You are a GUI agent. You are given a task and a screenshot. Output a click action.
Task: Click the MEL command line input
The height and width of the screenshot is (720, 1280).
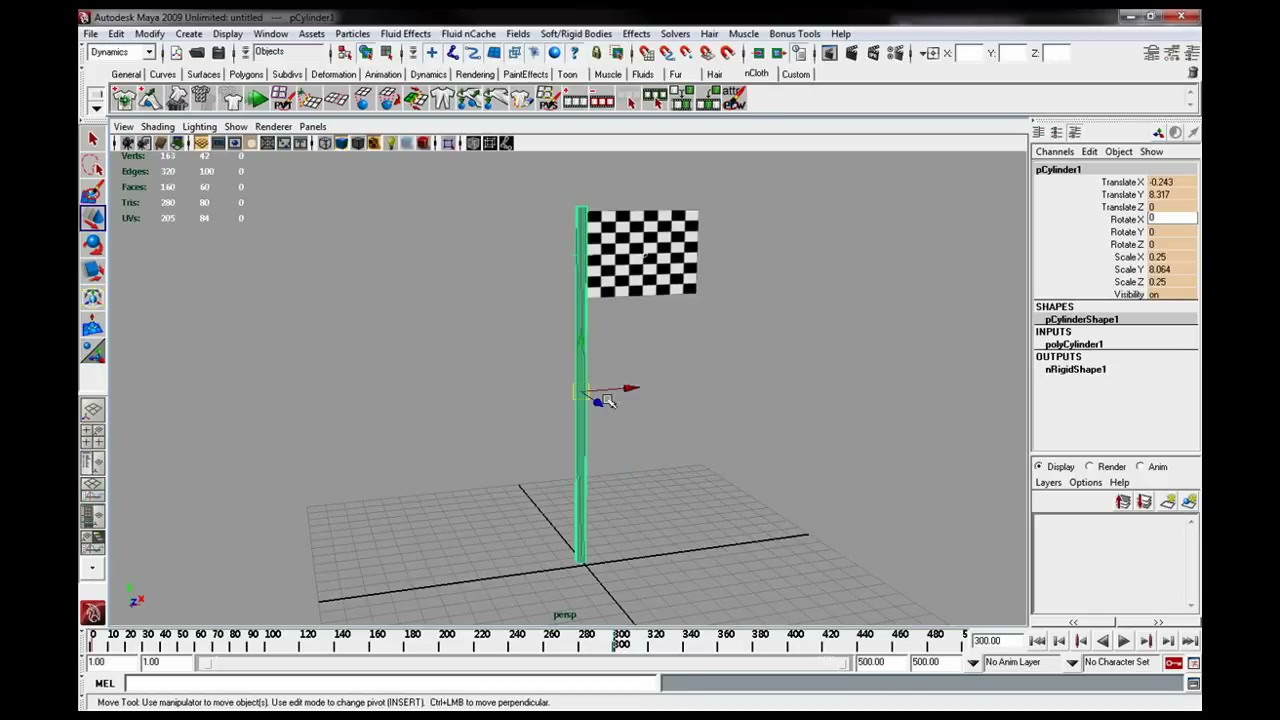[x=392, y=684]
